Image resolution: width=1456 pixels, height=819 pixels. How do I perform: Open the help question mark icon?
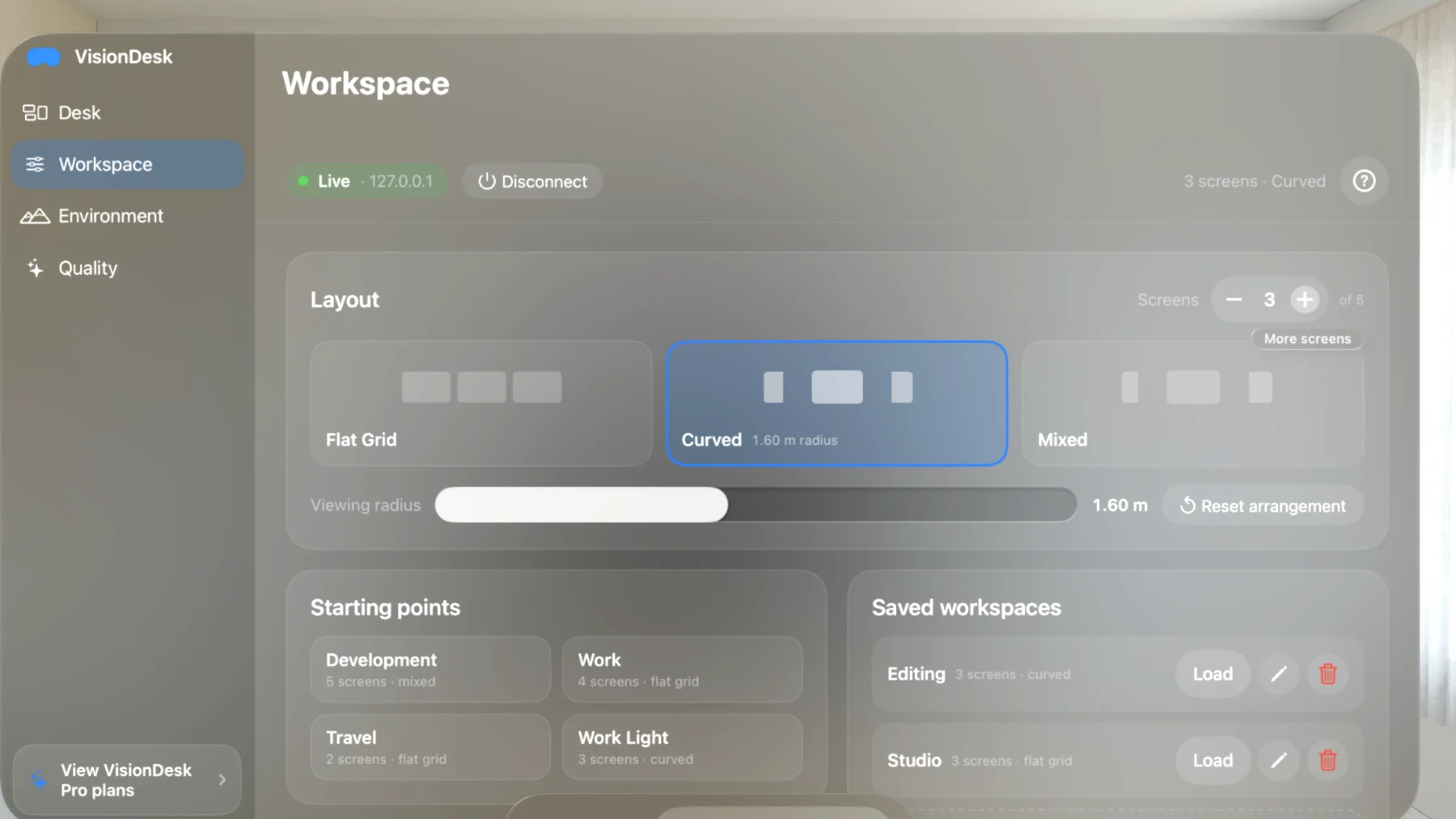coord(1364,181)
